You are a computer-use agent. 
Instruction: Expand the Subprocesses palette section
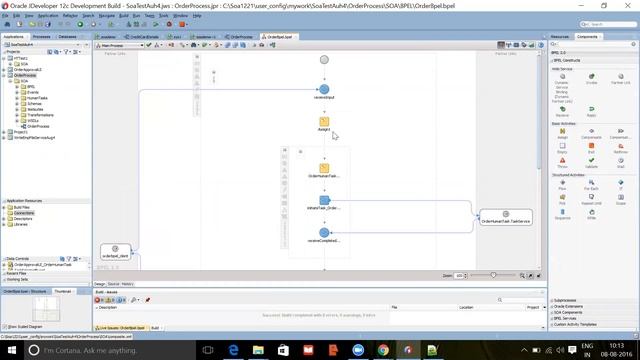pyautogui.click(x=565, y=300)
